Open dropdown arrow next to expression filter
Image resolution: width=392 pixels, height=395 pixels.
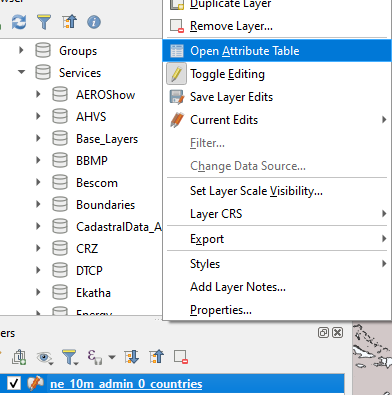pos(112,358)
